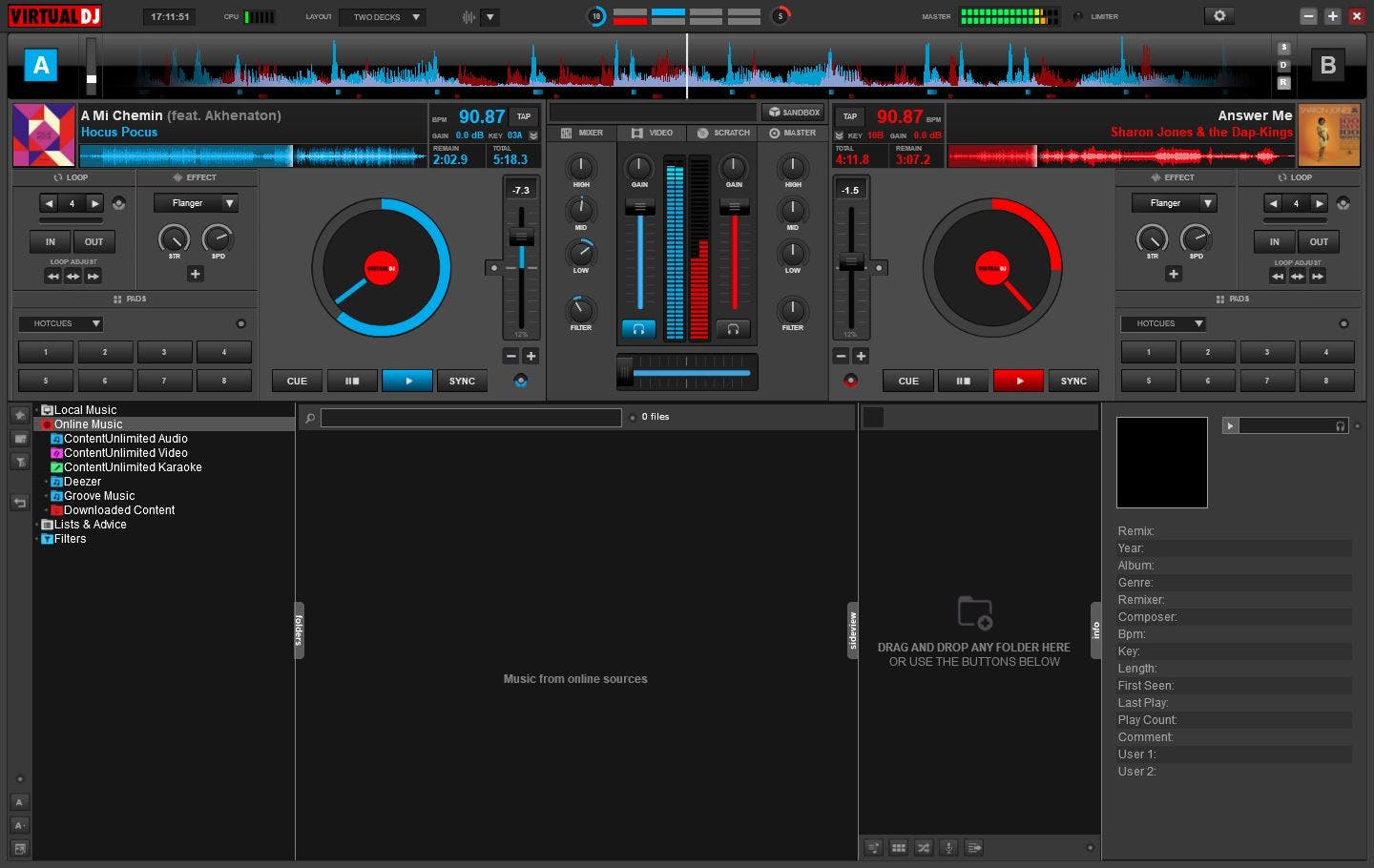Move deck A loop forward with right adjust arrow

click(93, 277)
